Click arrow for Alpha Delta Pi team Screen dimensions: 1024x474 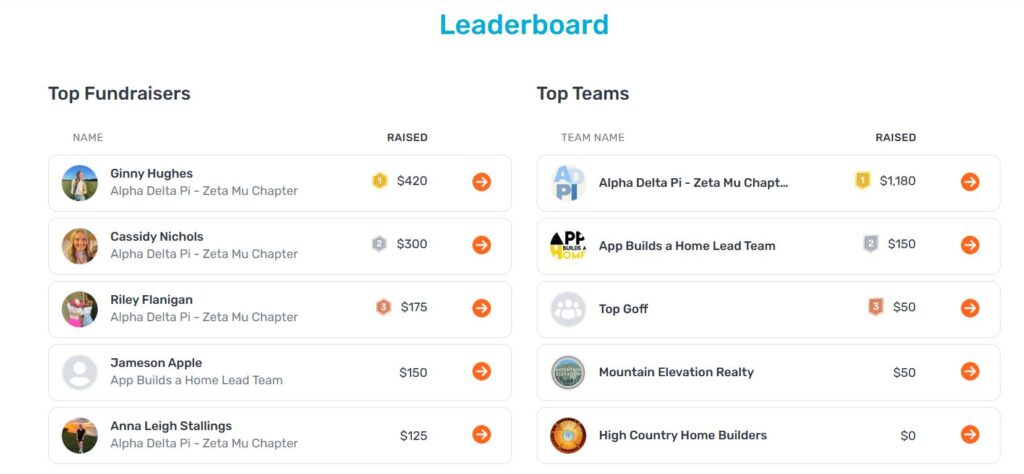click(x=970, y=182)
